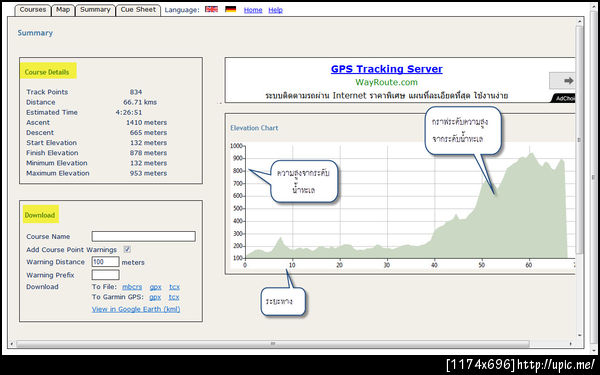Click the AdChoices badge
The width and height of the screenshot is (600, 375).
click(564, 98)
